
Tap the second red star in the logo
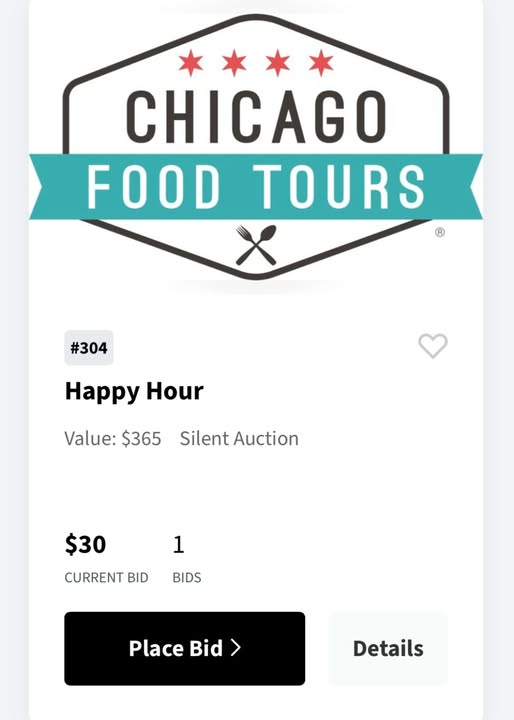(x=234, y=63)
